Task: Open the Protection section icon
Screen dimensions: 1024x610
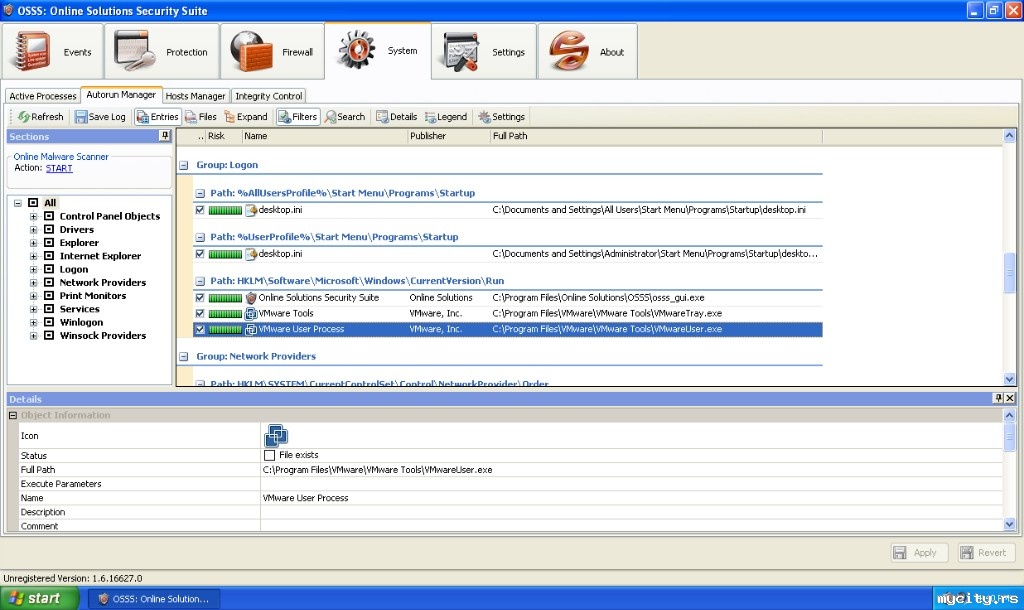Action: click(134, 52)
